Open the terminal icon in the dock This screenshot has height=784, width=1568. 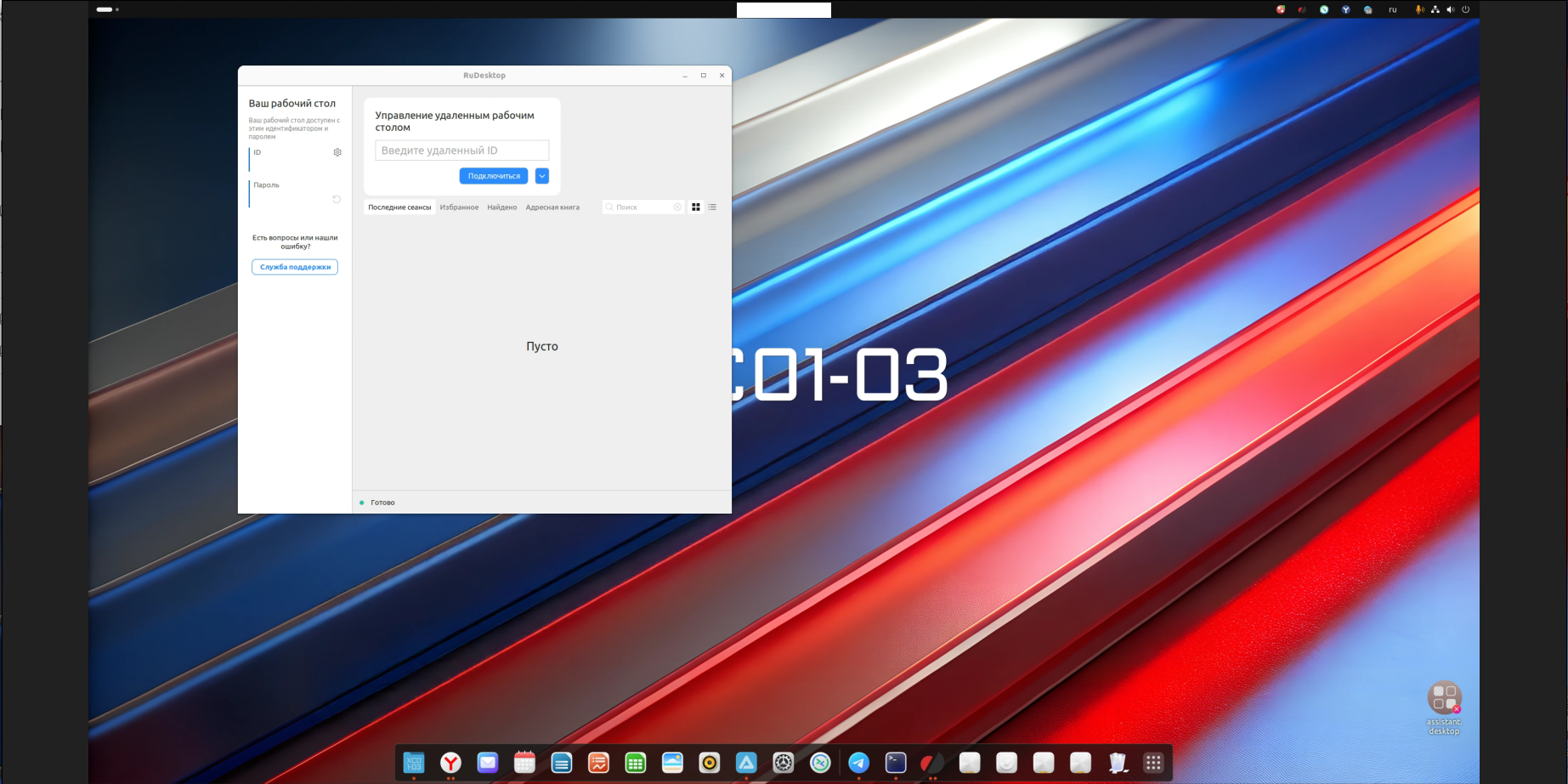click(x=896, y=763)
